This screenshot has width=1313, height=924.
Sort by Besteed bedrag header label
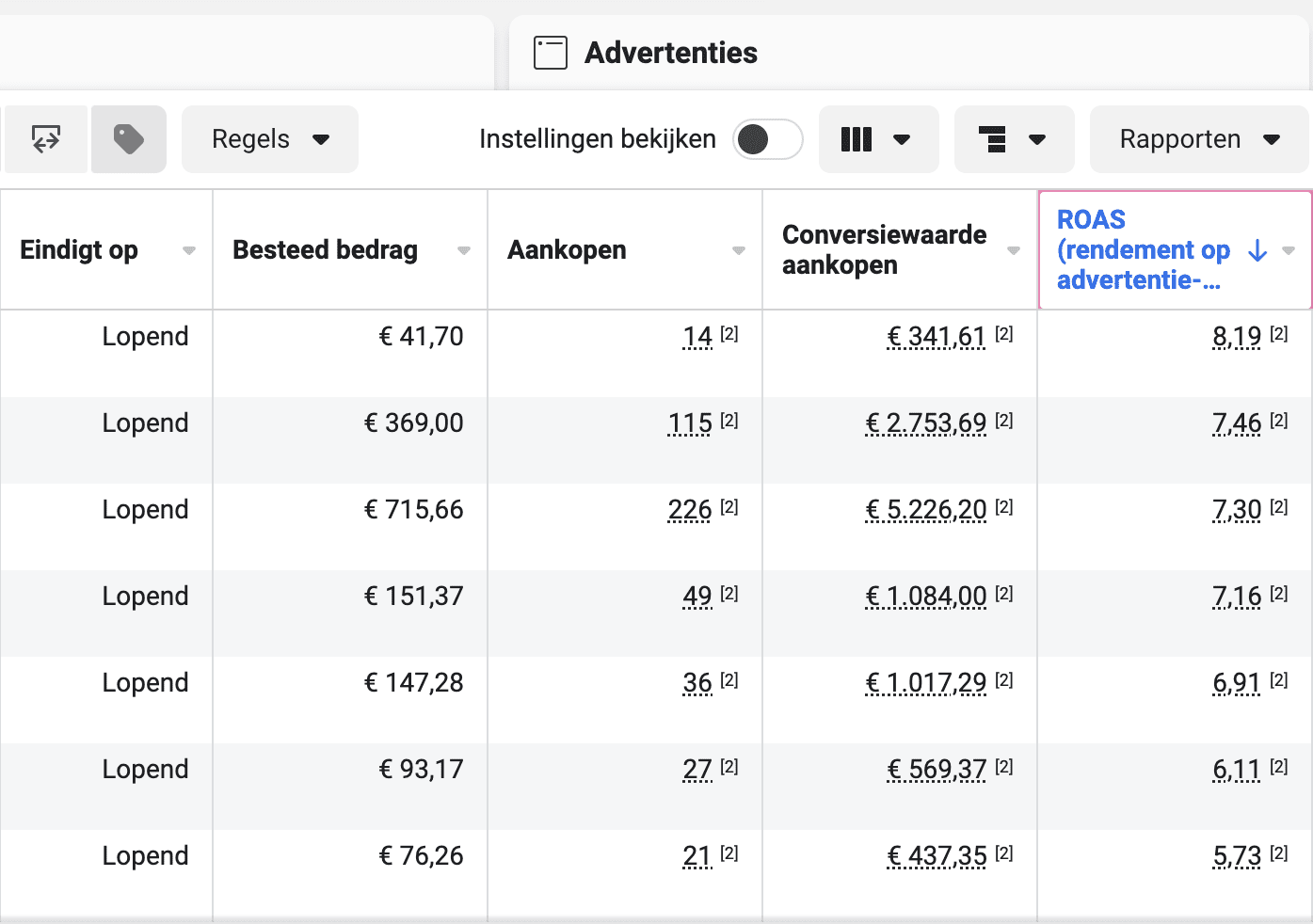pos(325,249)
